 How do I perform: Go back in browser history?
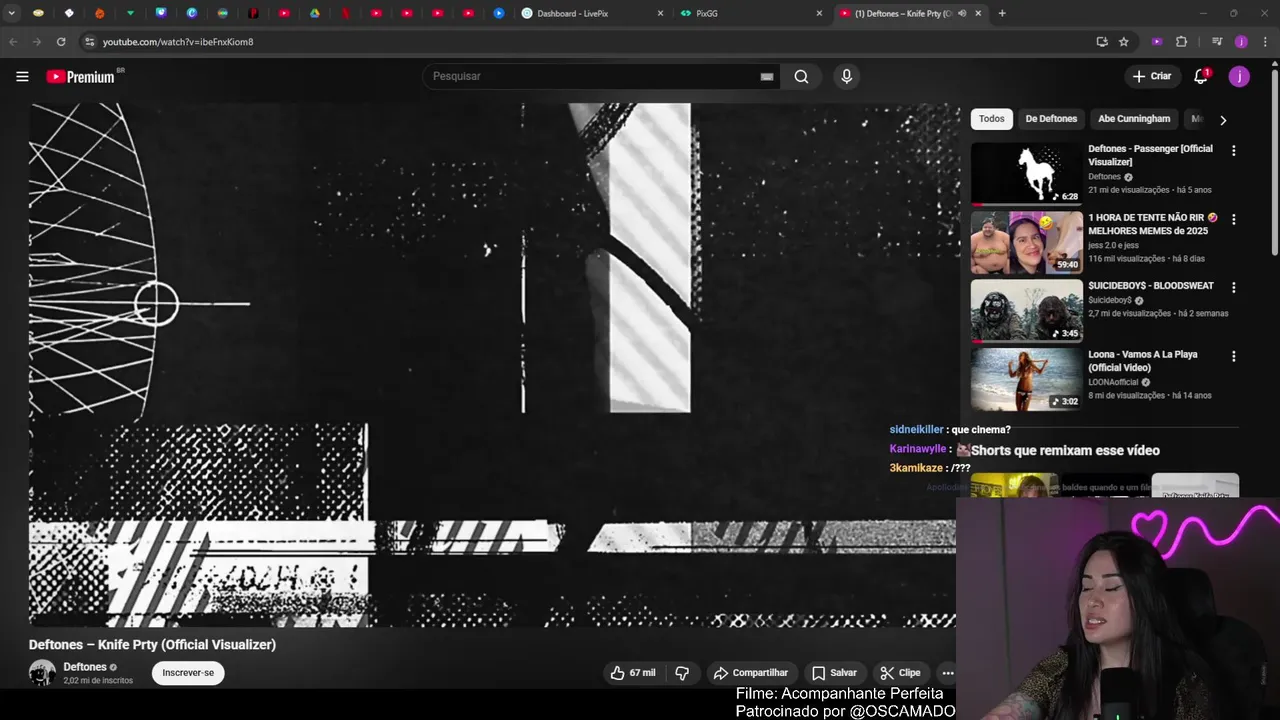13,42
